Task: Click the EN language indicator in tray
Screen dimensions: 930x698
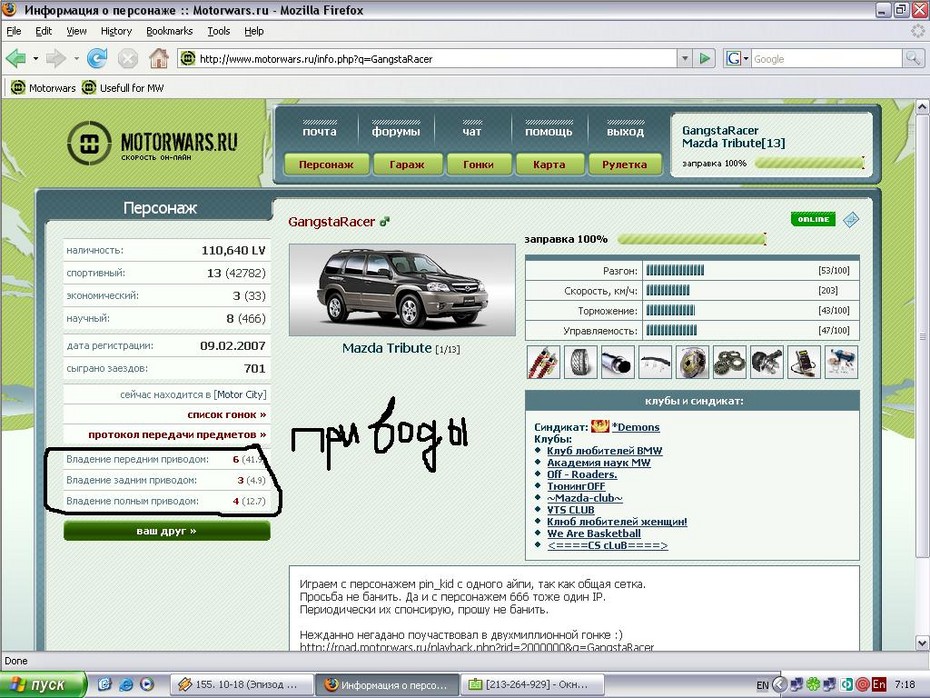Action: tap(762, 685)
